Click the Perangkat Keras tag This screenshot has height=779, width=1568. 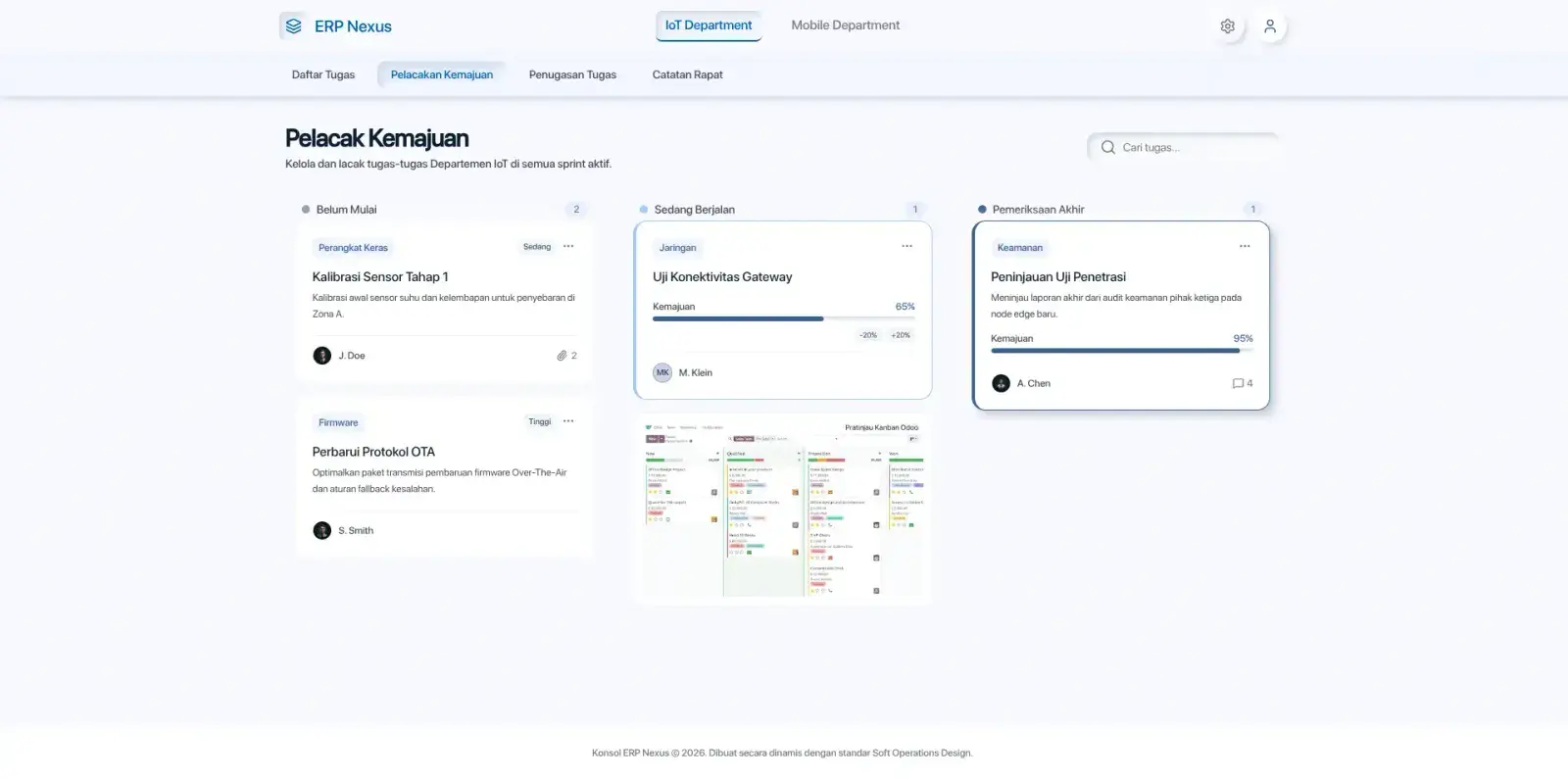coord(353,248)
